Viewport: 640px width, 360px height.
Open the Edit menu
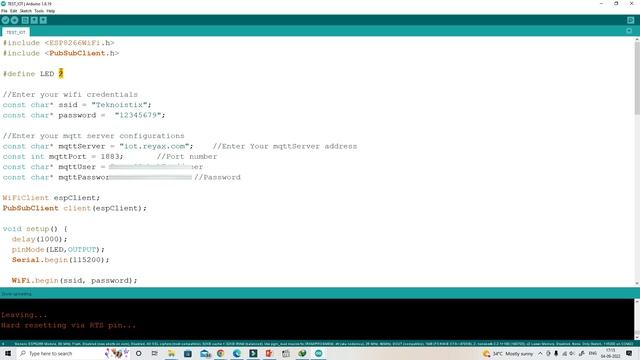(x=13, y=11)
